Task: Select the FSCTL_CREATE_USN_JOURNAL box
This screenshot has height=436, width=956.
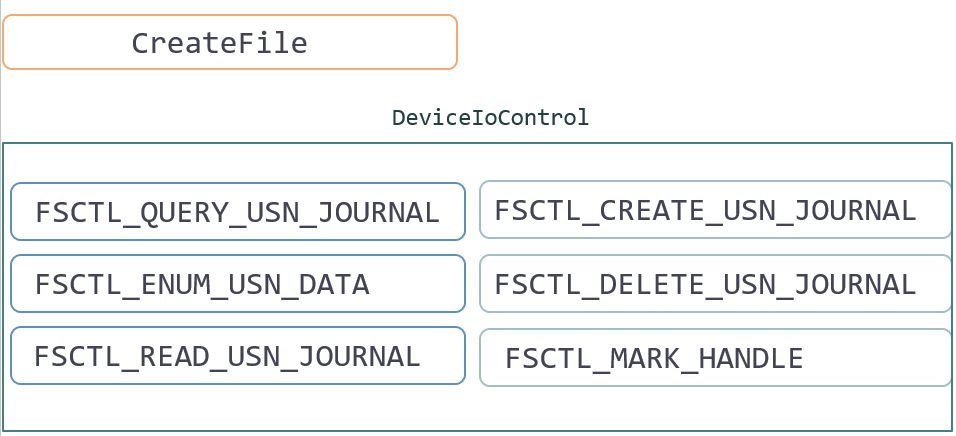Action: [x=716, y=210]
